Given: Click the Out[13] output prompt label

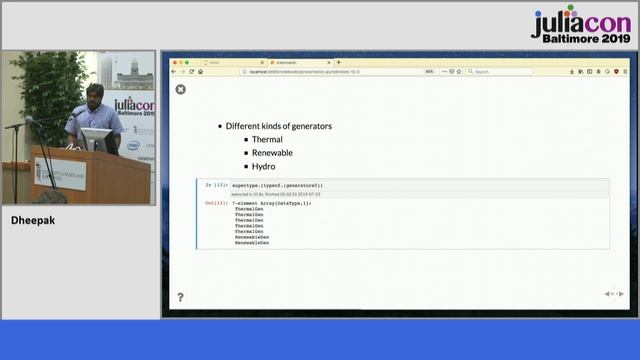Looking at the screenshot, I should click(x=216, y=203).
